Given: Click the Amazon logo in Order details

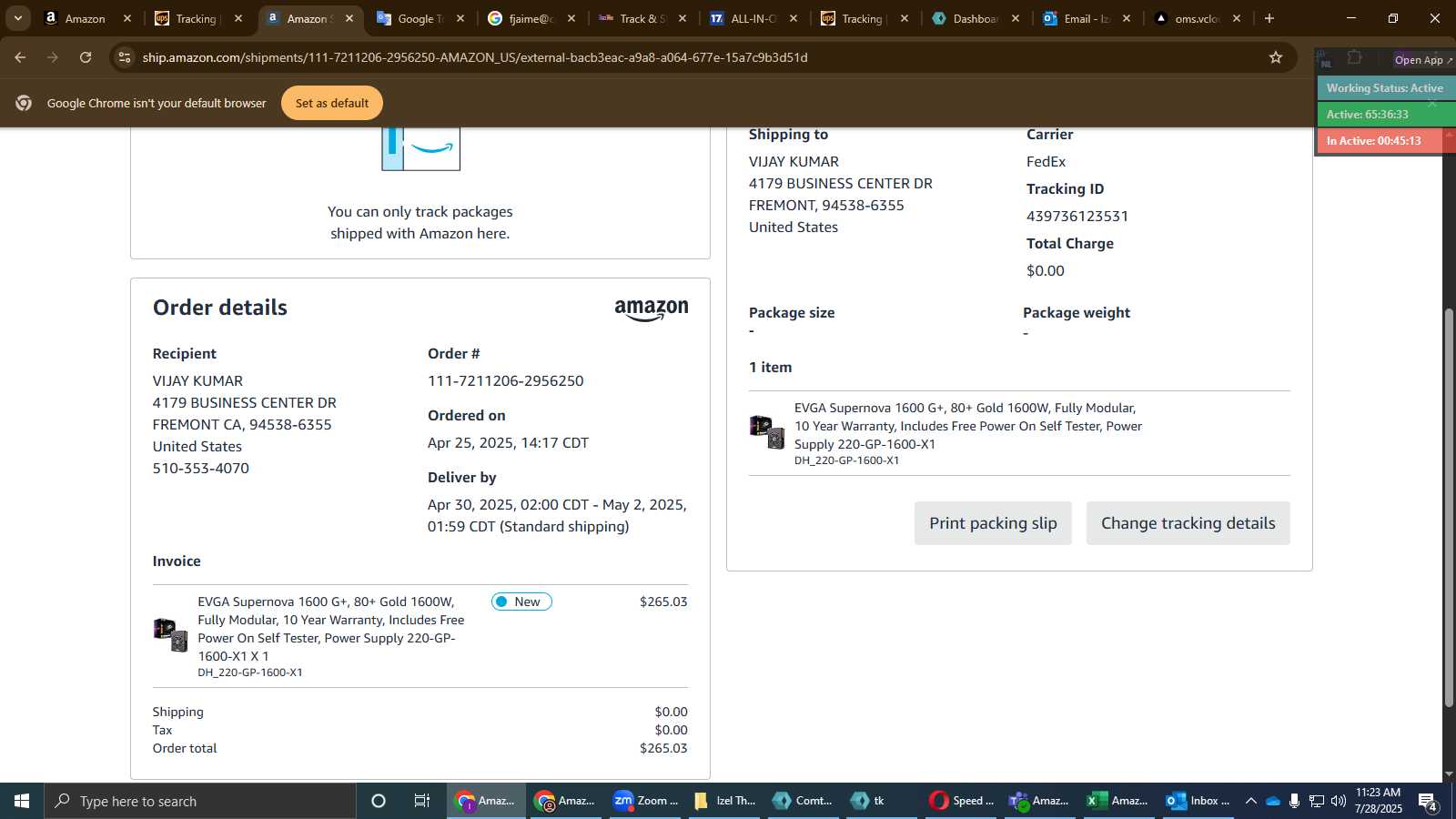Looking at the screenshot, I should click(652, 310).
